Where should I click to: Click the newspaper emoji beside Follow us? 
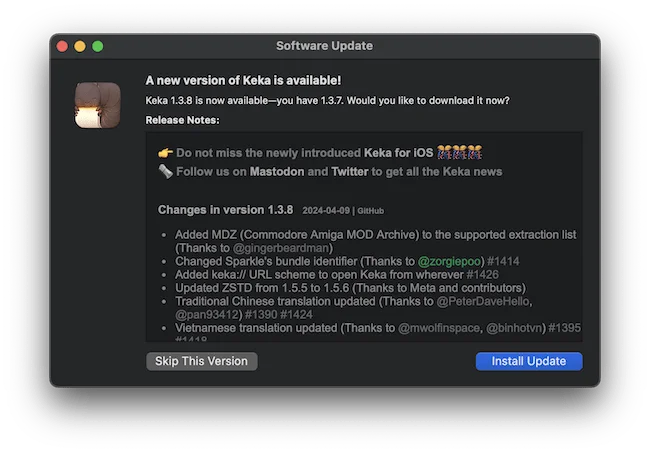(x=166, y=171)
